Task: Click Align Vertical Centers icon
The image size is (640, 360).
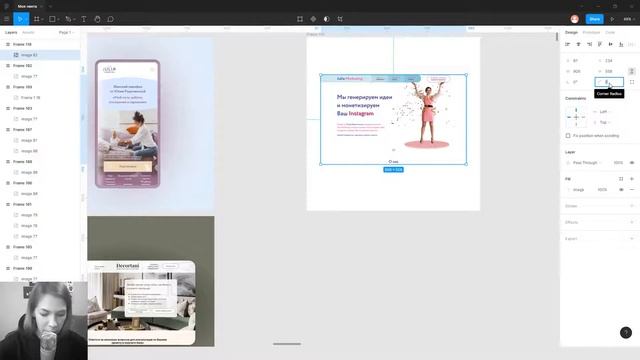Action: [x=611, y=44]
